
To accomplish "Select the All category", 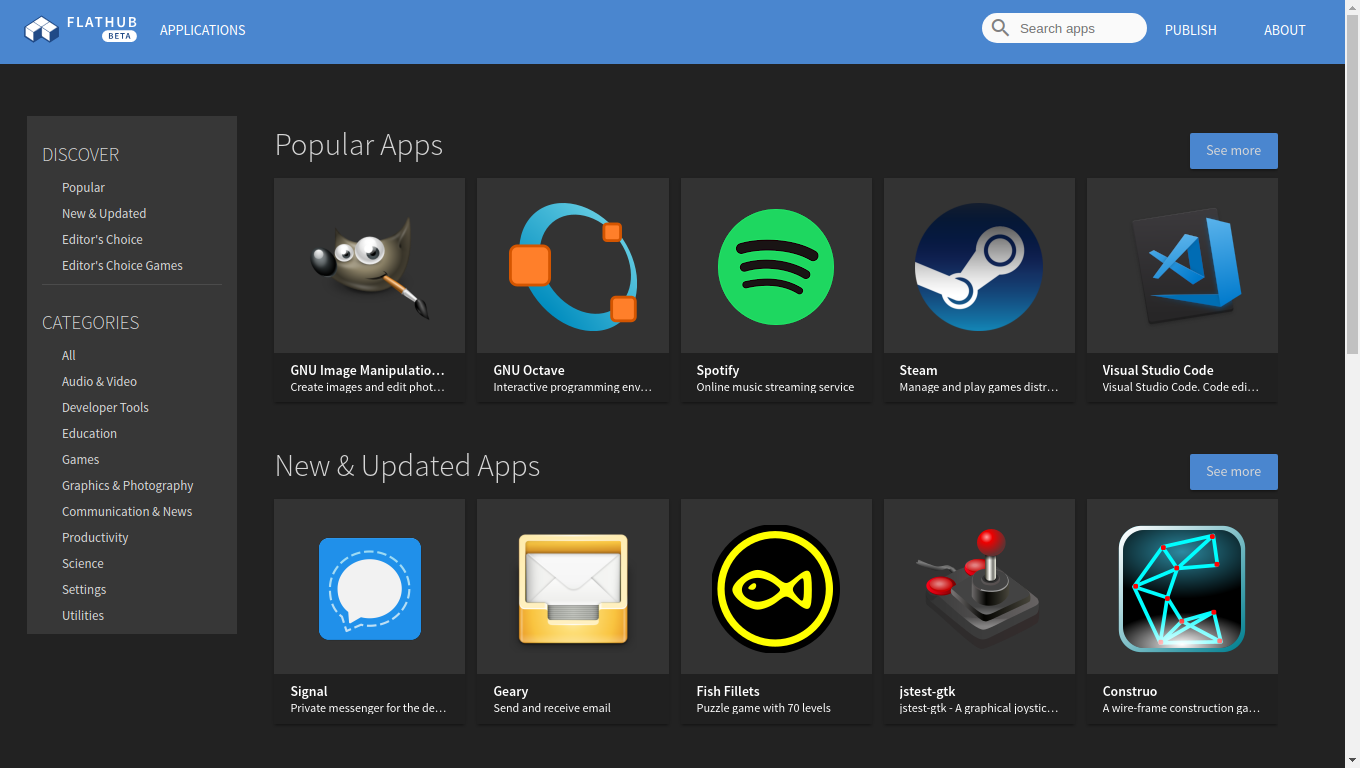I will pos(69,355).
